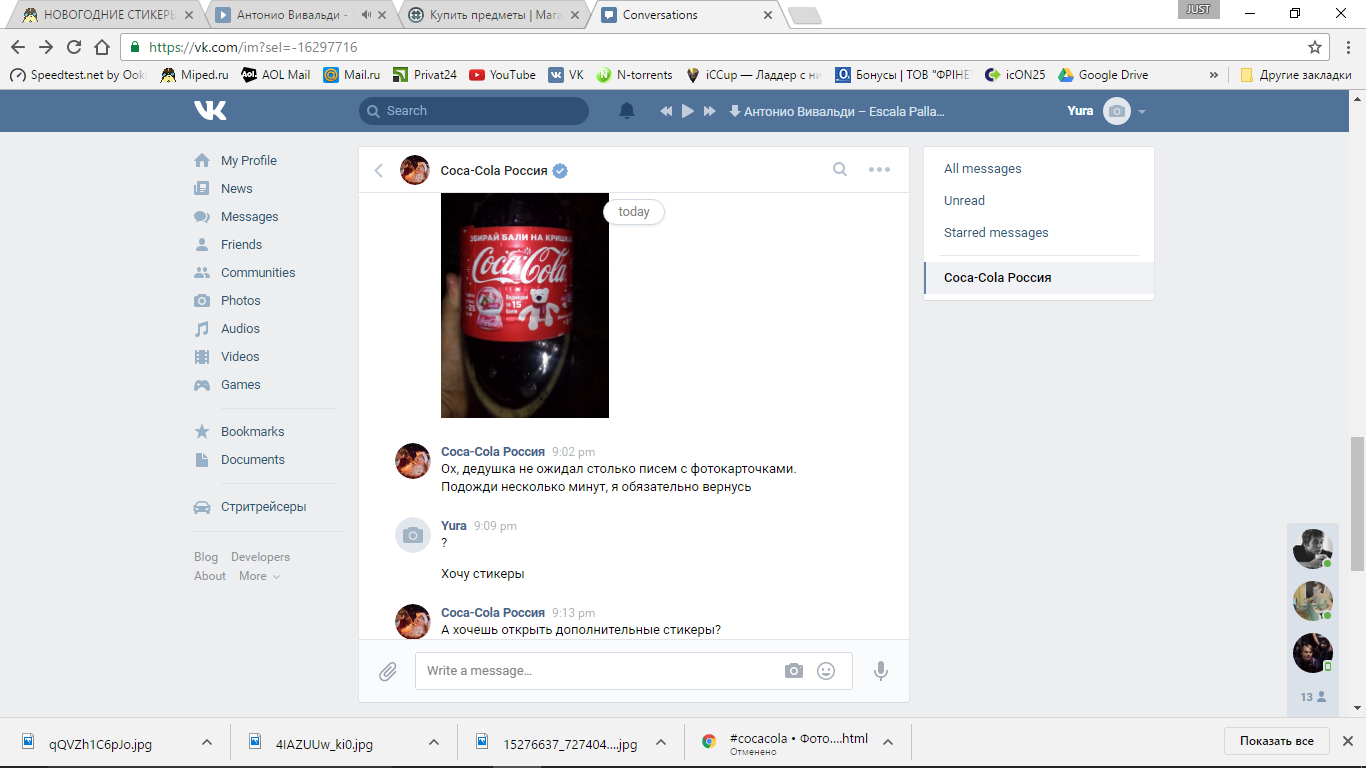Image resolution: width=1366 pixels, height=768 pixels.
Task: Open the Speedtest.net bookmark
Action: click(x=78, y=75)
